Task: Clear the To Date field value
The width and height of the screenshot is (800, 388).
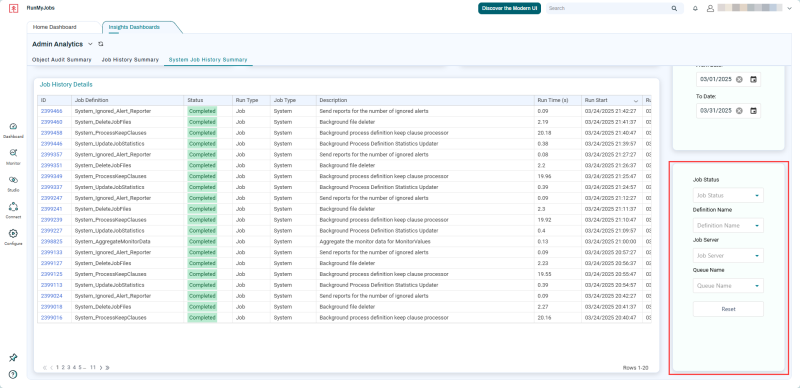Action: (739, 111)
